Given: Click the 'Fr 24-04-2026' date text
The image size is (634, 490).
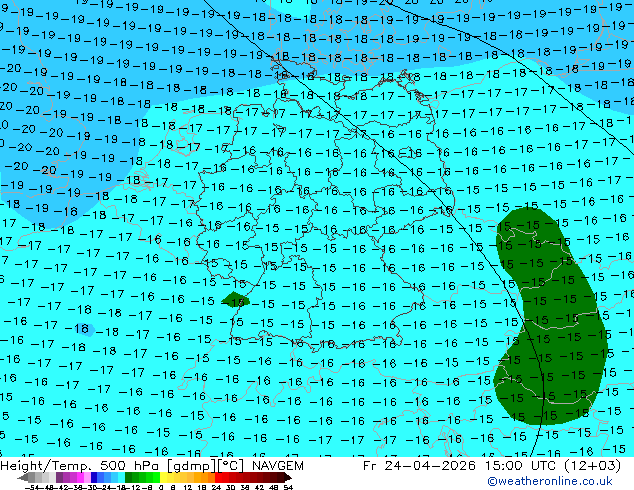Looking at the screenshot, I should point(419,466).
